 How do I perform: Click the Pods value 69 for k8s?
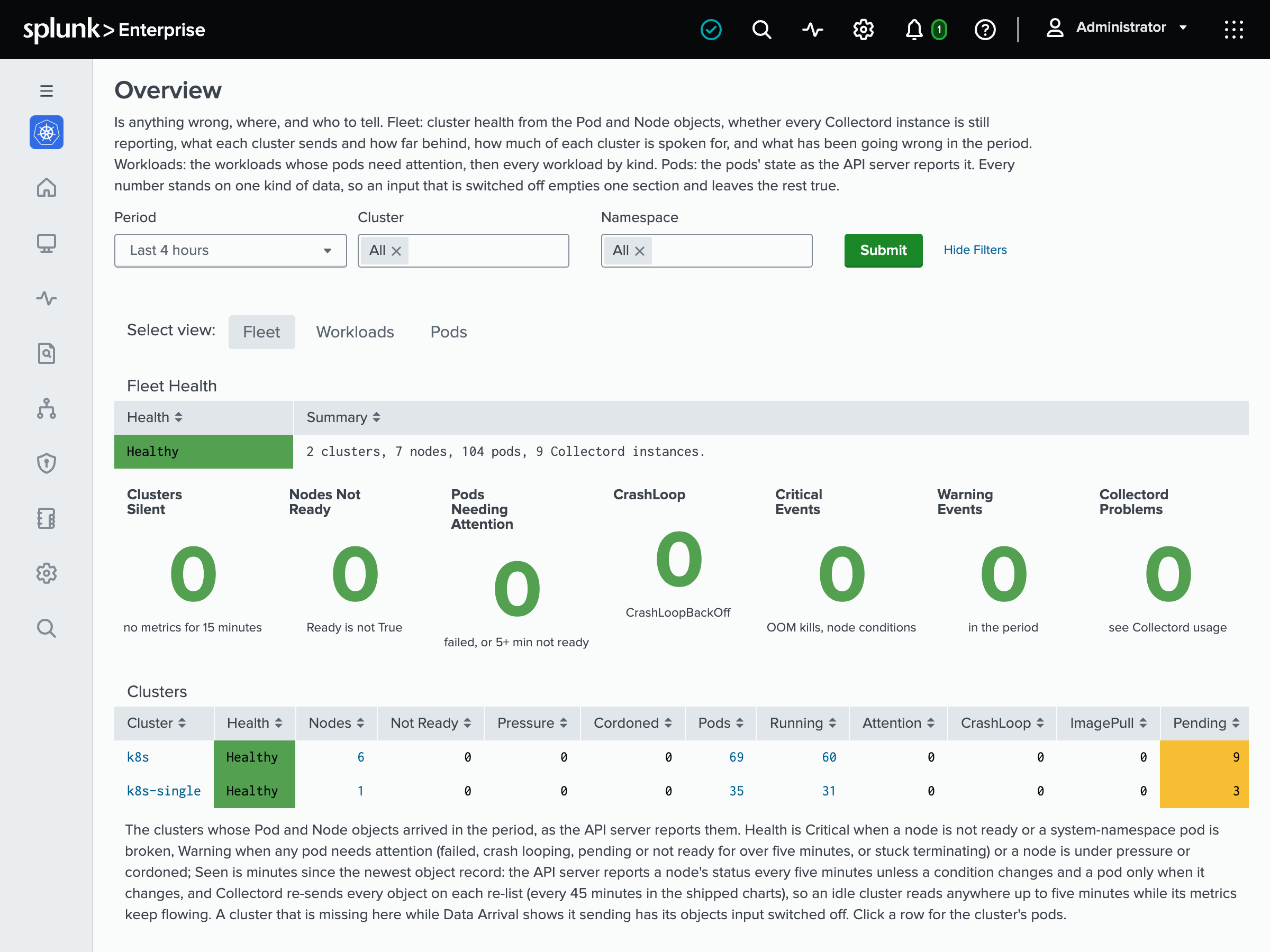pyautogui.click(x=736, y=757)
